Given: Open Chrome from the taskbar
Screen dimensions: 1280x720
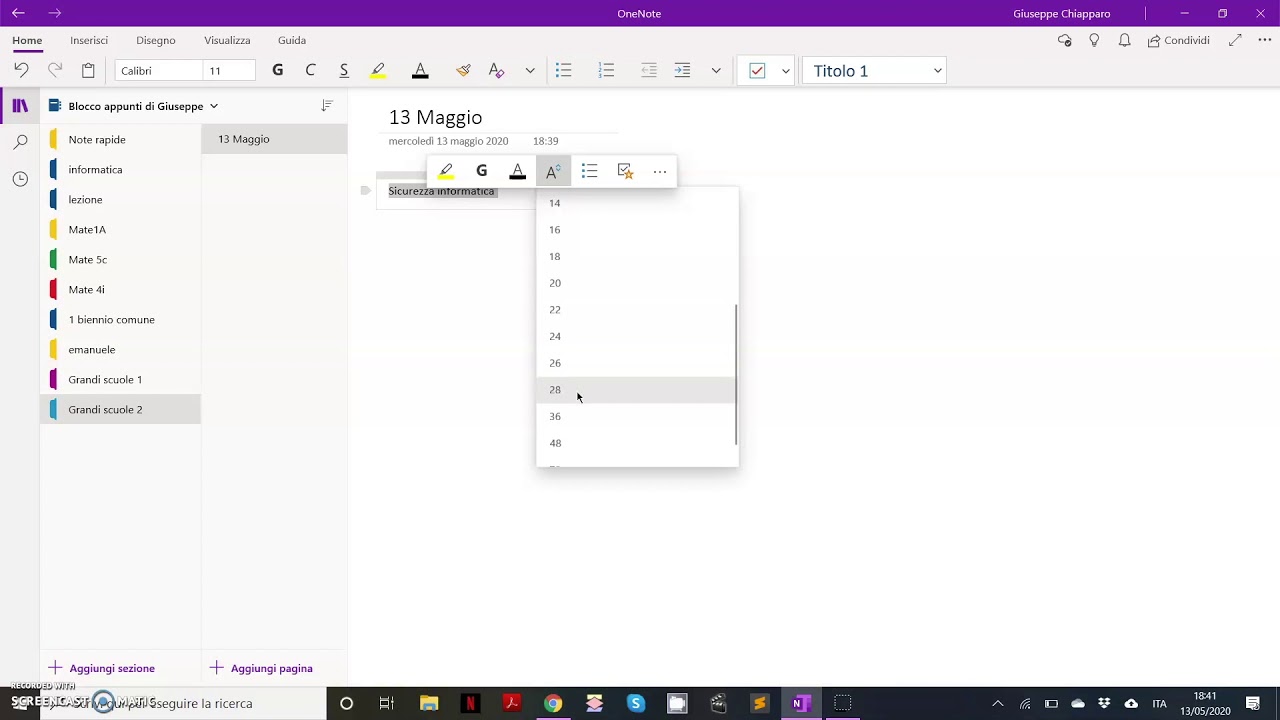Looking at the screenshot, I should pyautogui.click(x=553, y=703).
